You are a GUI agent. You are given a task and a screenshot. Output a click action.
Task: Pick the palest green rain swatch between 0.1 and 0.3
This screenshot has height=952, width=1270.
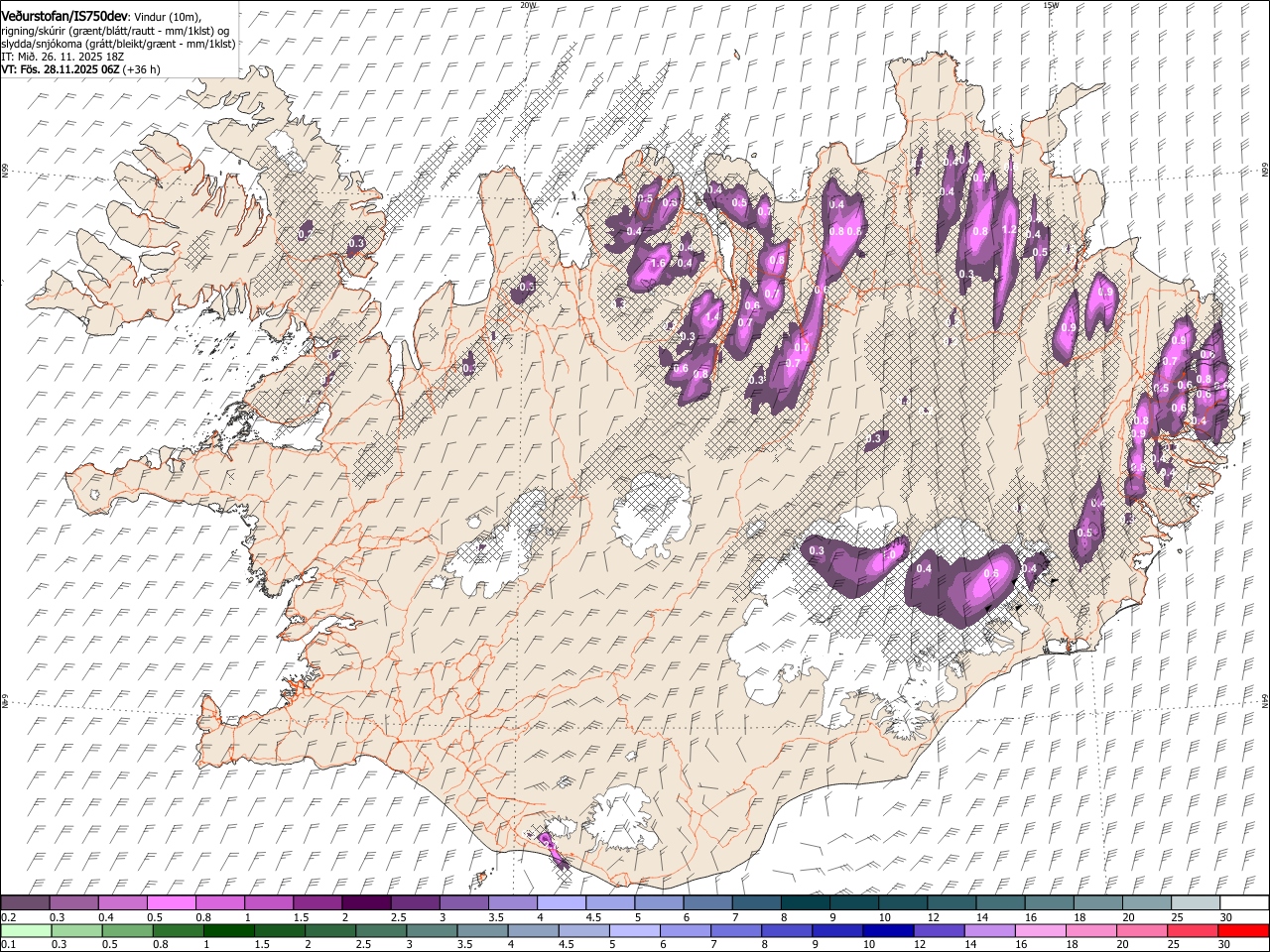[x=26, y=930]
